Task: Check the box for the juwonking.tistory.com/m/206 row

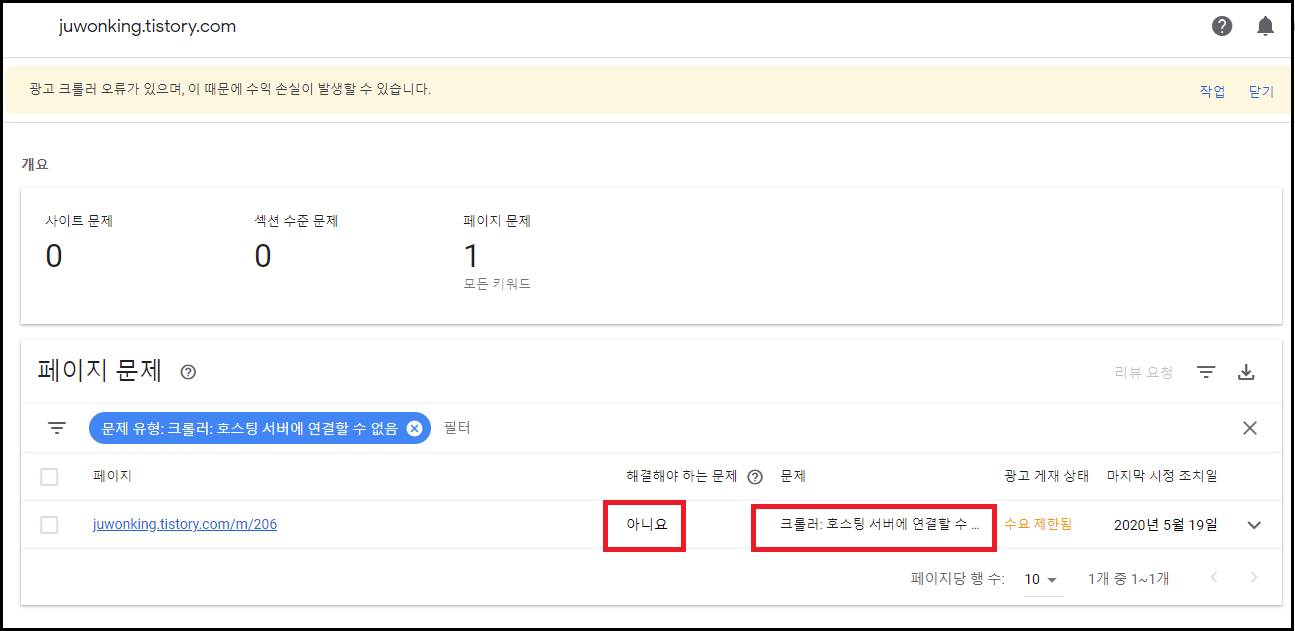Action: pos(49,523)
